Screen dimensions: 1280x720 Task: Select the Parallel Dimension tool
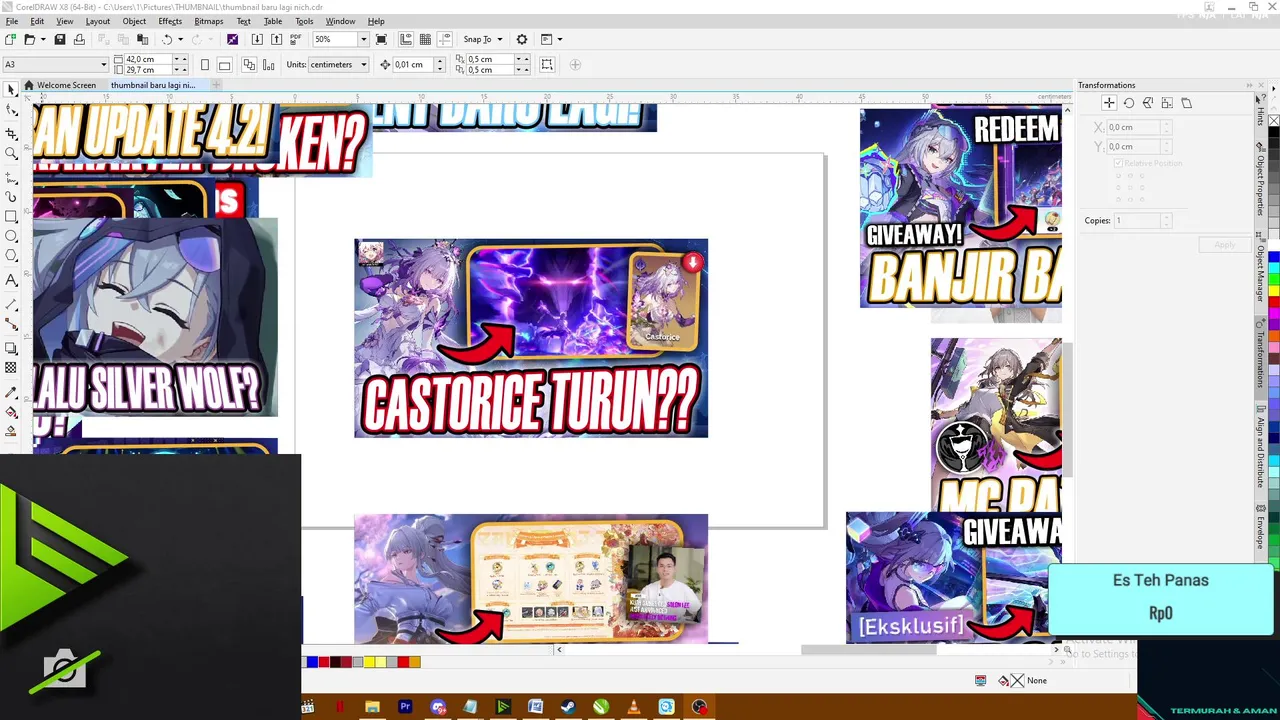point(11,303)
